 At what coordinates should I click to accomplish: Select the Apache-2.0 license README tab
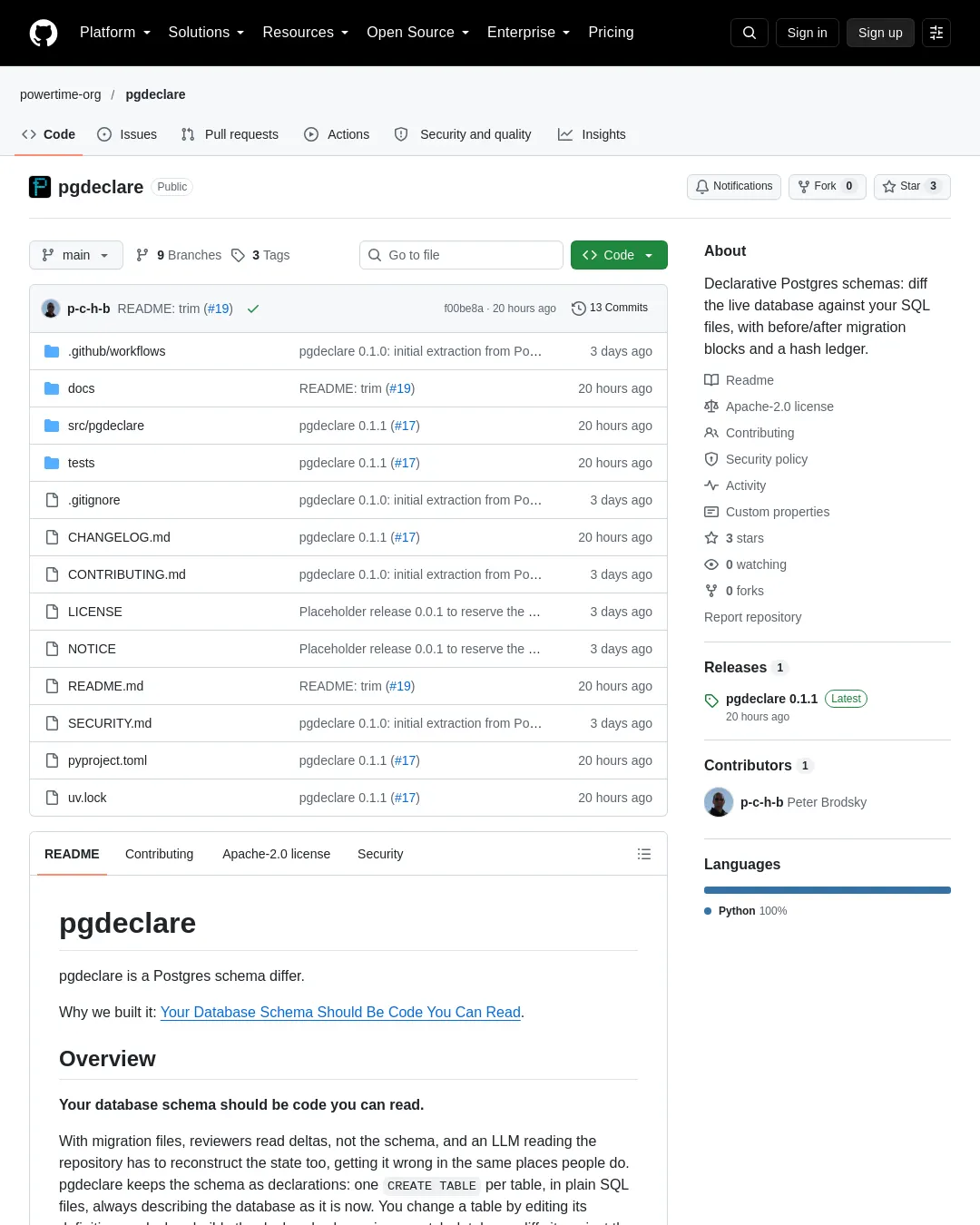tap(277, 854)
